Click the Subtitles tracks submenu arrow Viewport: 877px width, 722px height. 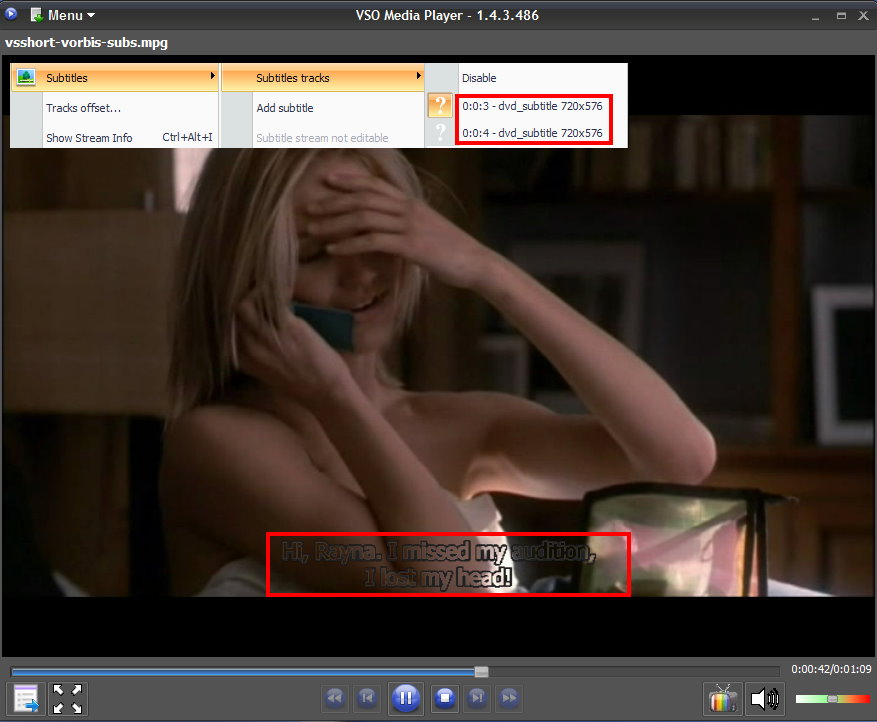(x=418, y=75)
